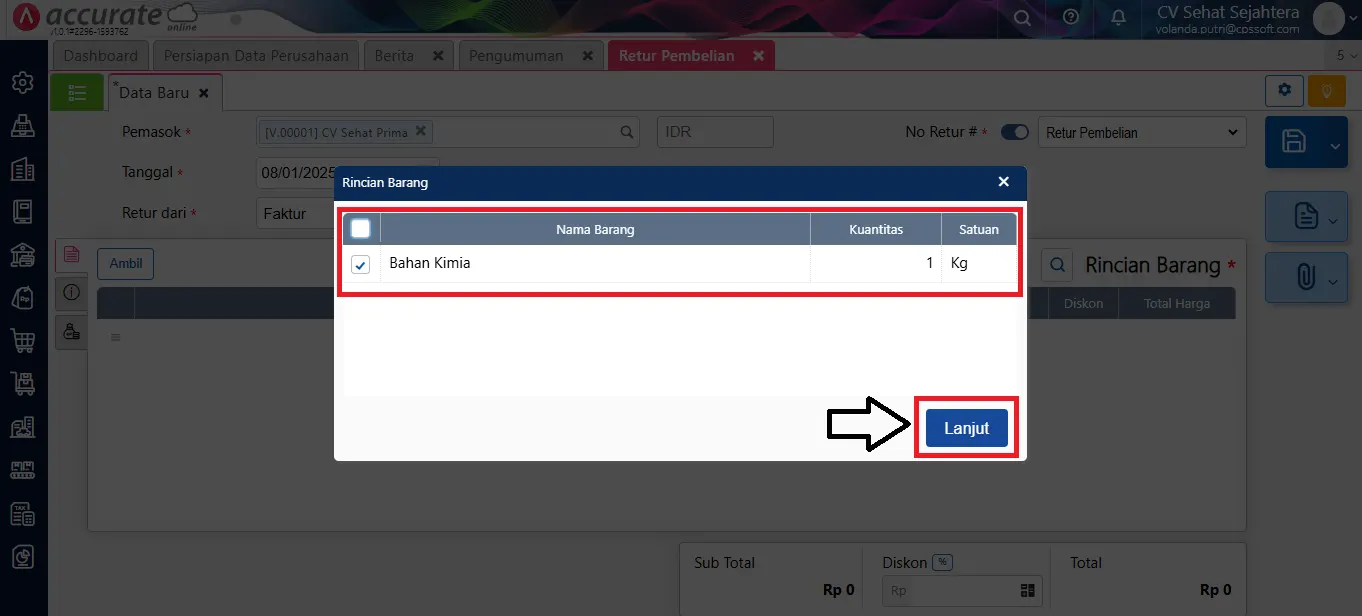The width and height of the screenshot is (1362, 616).
Task: Click the Kuantitas column header
Action: 876,229
